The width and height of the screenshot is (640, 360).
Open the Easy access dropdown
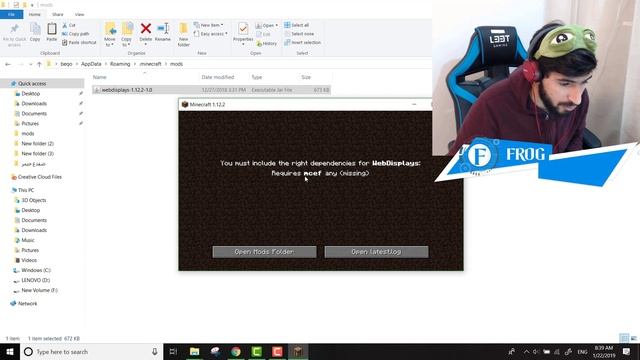point(211,34)
